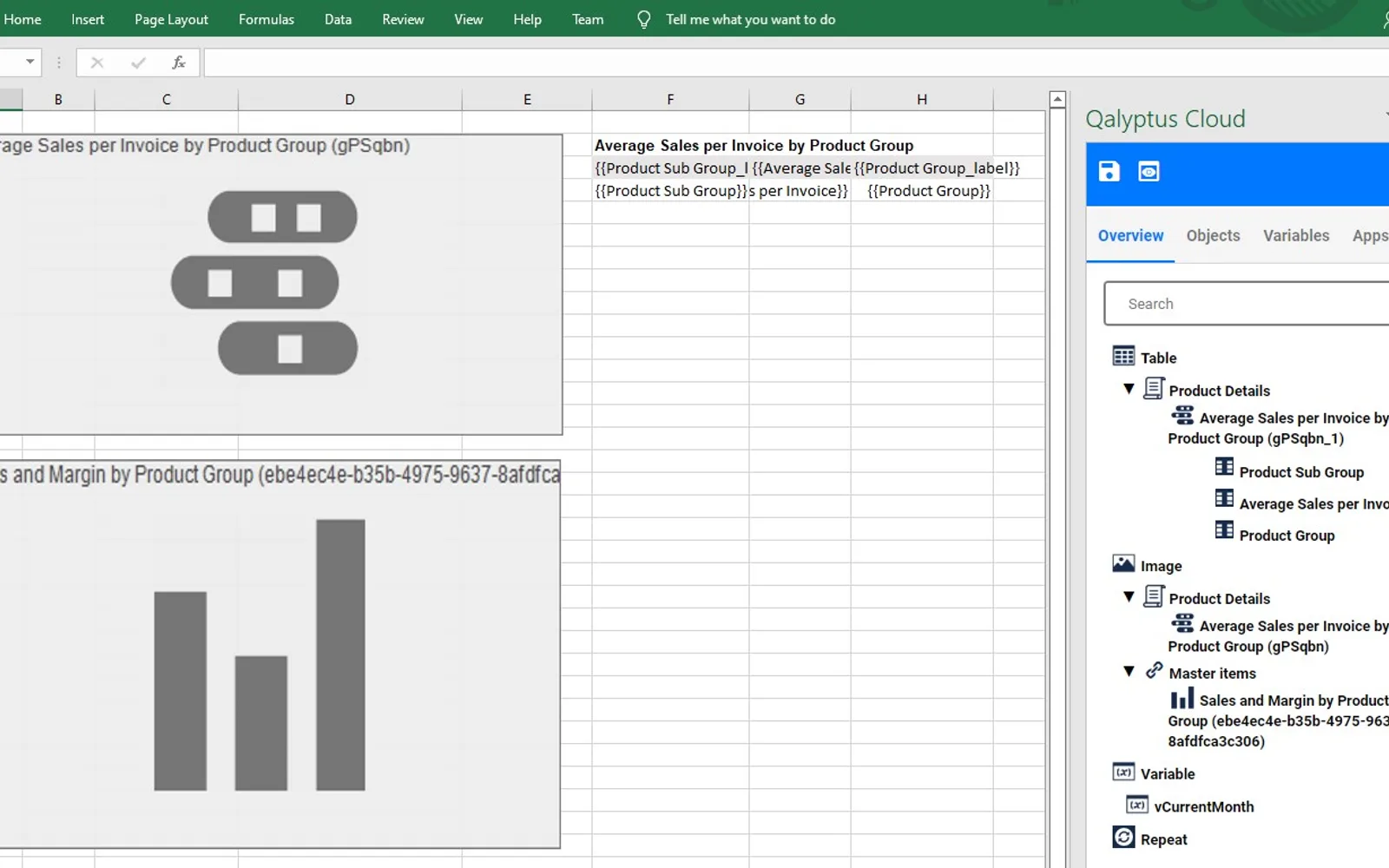This screenshot has width=1389, height=868.
Task: Click the Product Group column icon
Action: (1224, 529)
